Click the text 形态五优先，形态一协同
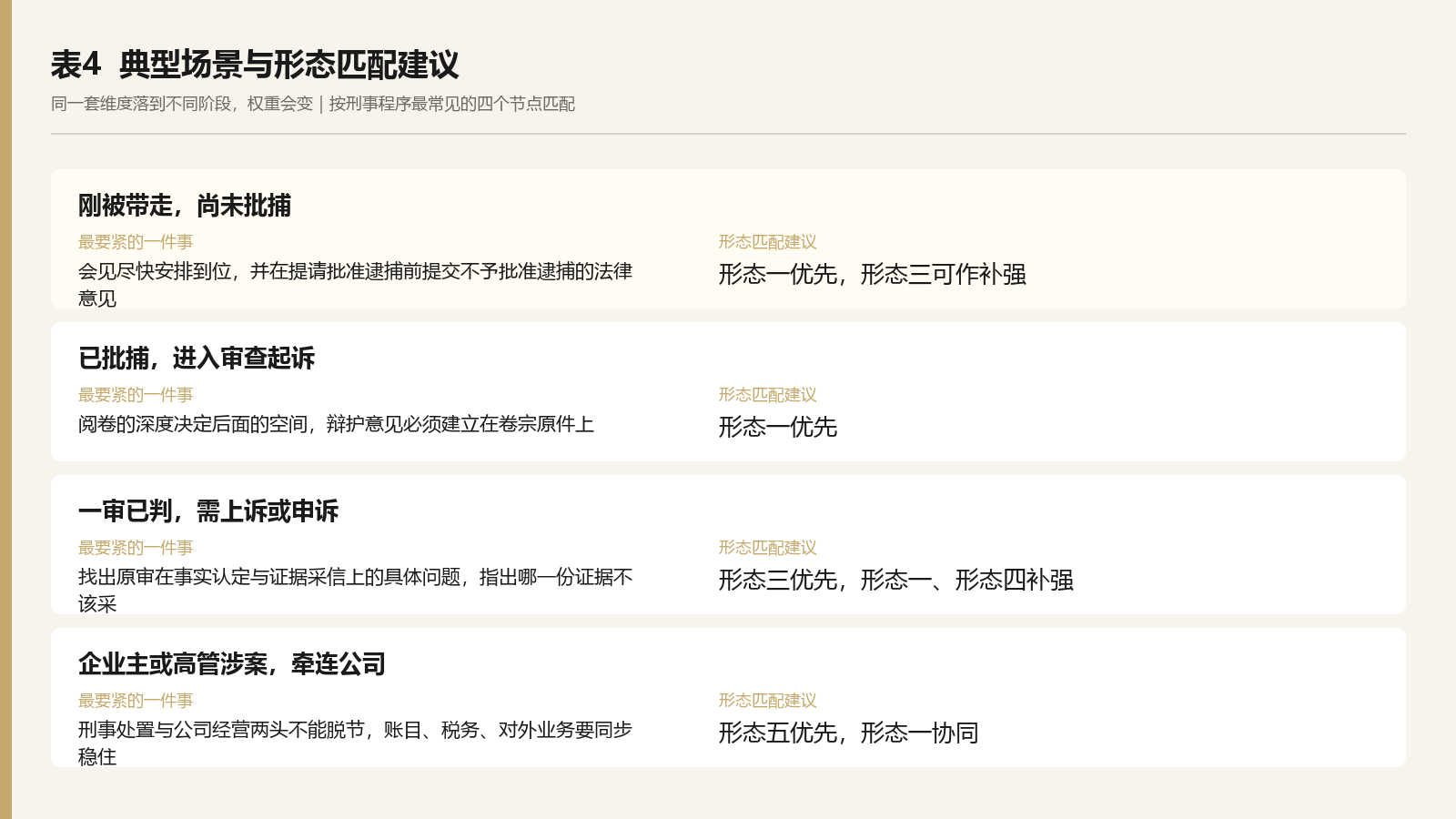Viewport: 1456px width, 819px height. (x=849, y=733)
